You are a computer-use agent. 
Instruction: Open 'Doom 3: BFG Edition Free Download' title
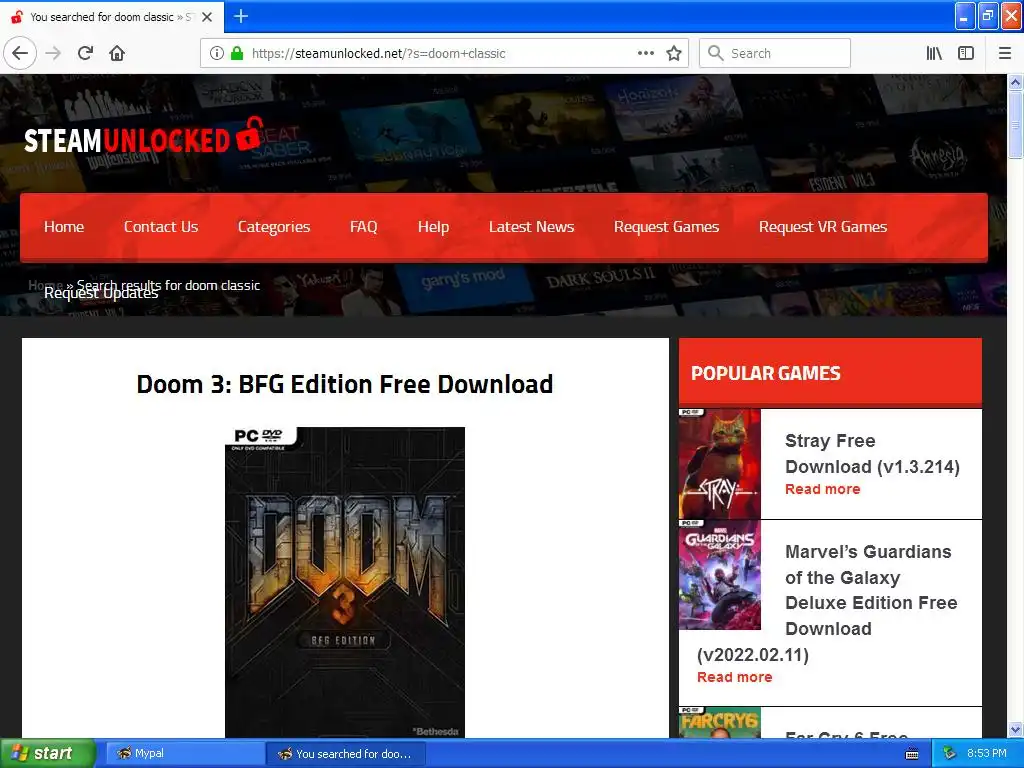pos(345,384)
